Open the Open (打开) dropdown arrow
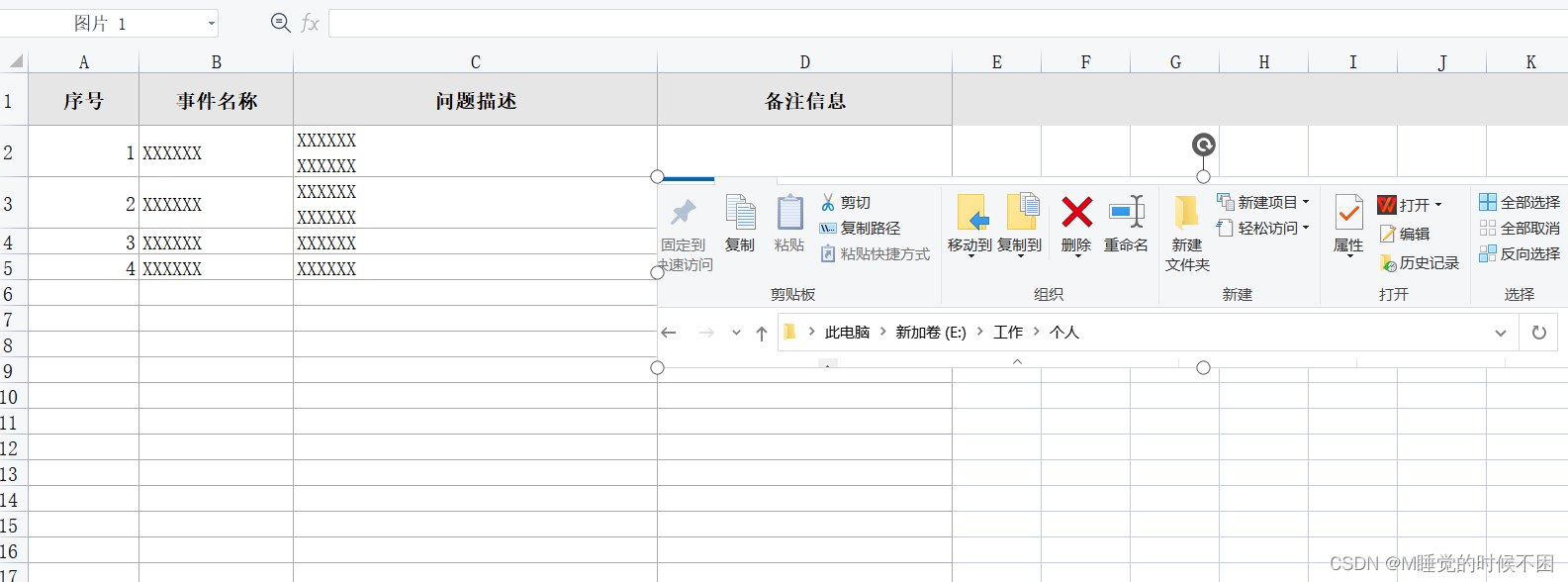Viewport: 1568px width, 582px height. click(1438, 205)
